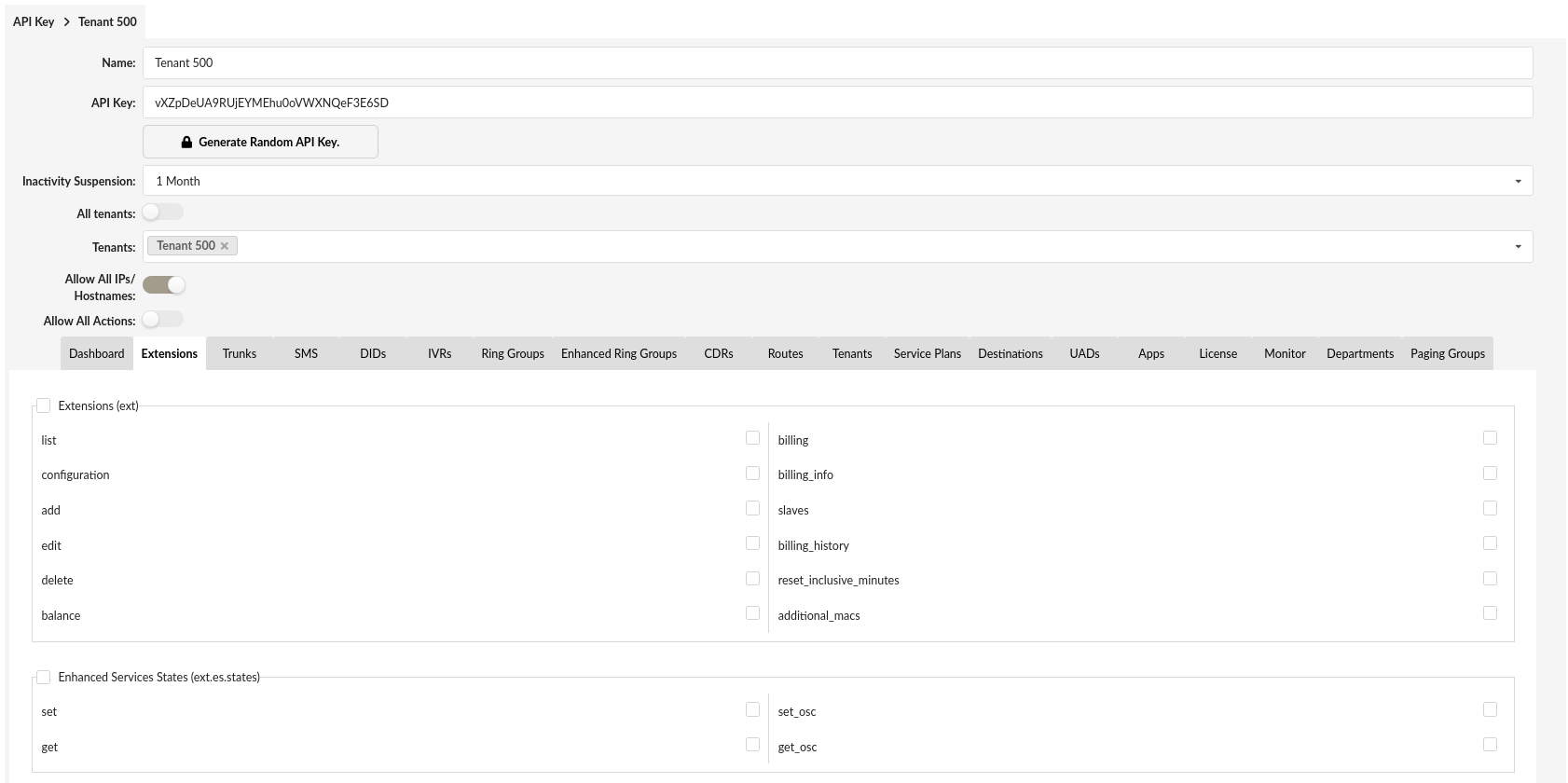The height and width of the screenshot is (783, 1568).
Task: Tick the list permission checkbox
Action: click(x=752, y=438)
